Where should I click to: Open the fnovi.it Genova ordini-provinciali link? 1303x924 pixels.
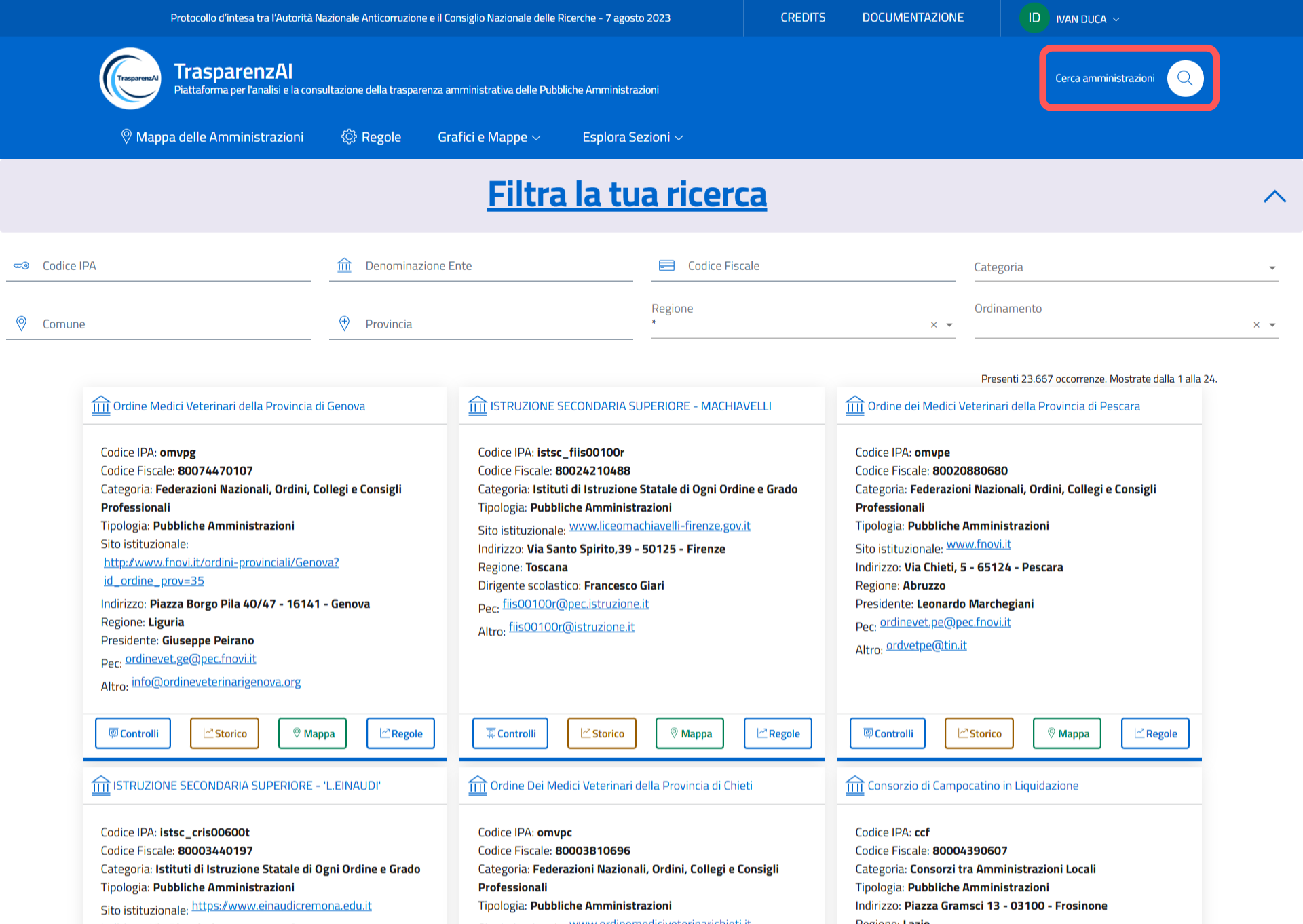click(221, 571)
